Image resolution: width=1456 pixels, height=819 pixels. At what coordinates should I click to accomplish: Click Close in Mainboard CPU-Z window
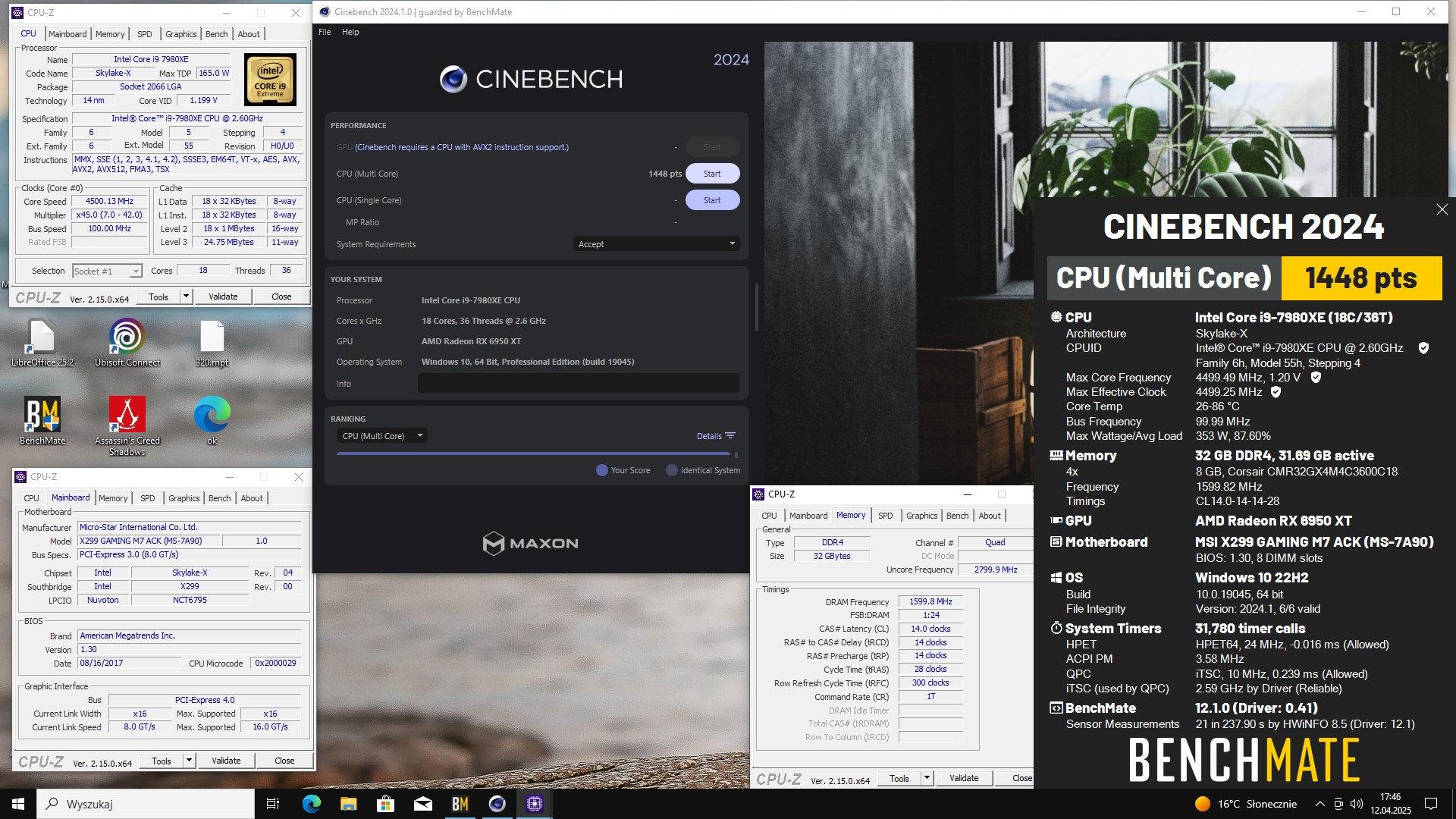(x=284, y=761)
